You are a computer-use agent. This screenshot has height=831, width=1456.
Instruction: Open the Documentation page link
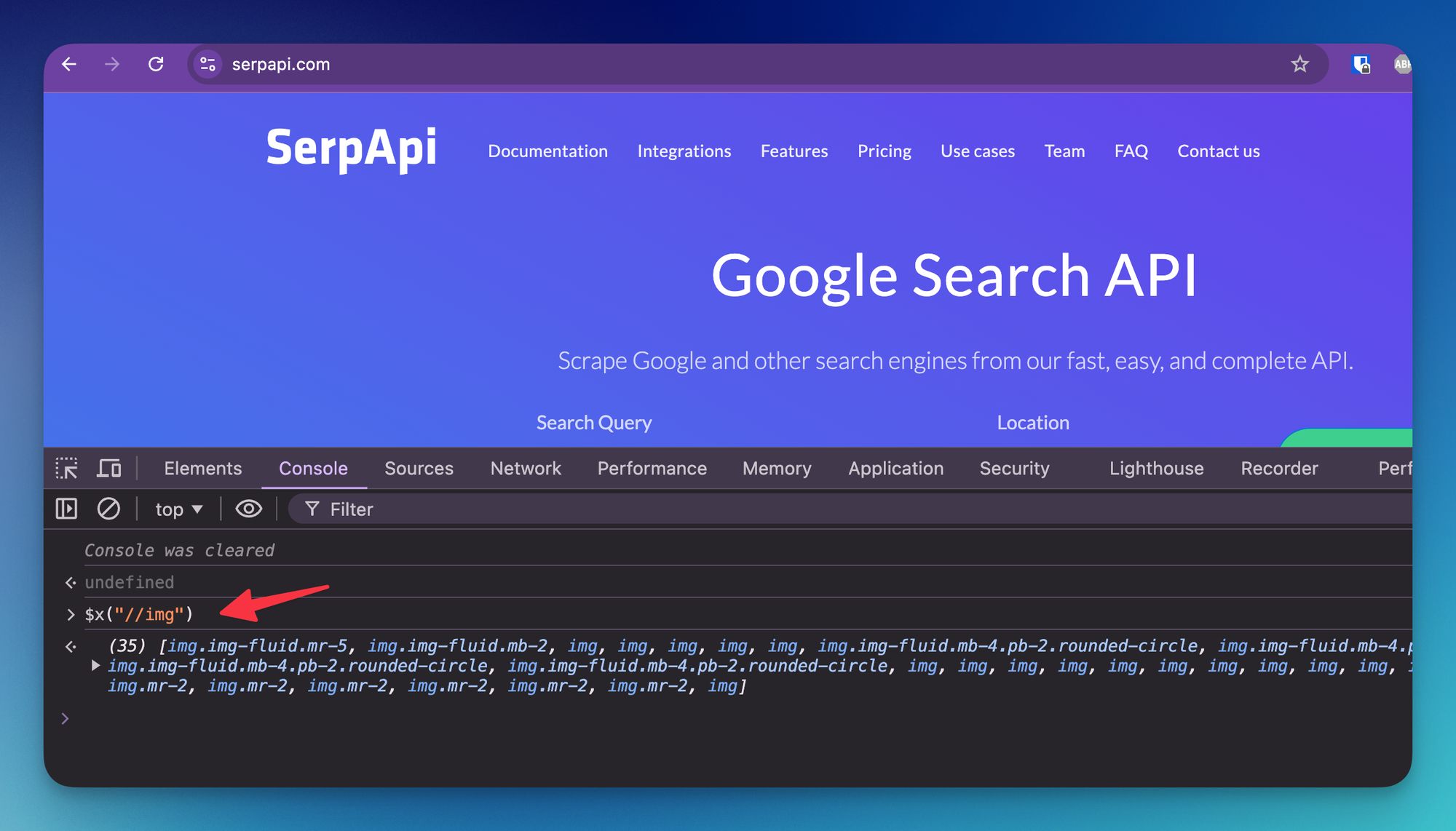coord(547,151)
